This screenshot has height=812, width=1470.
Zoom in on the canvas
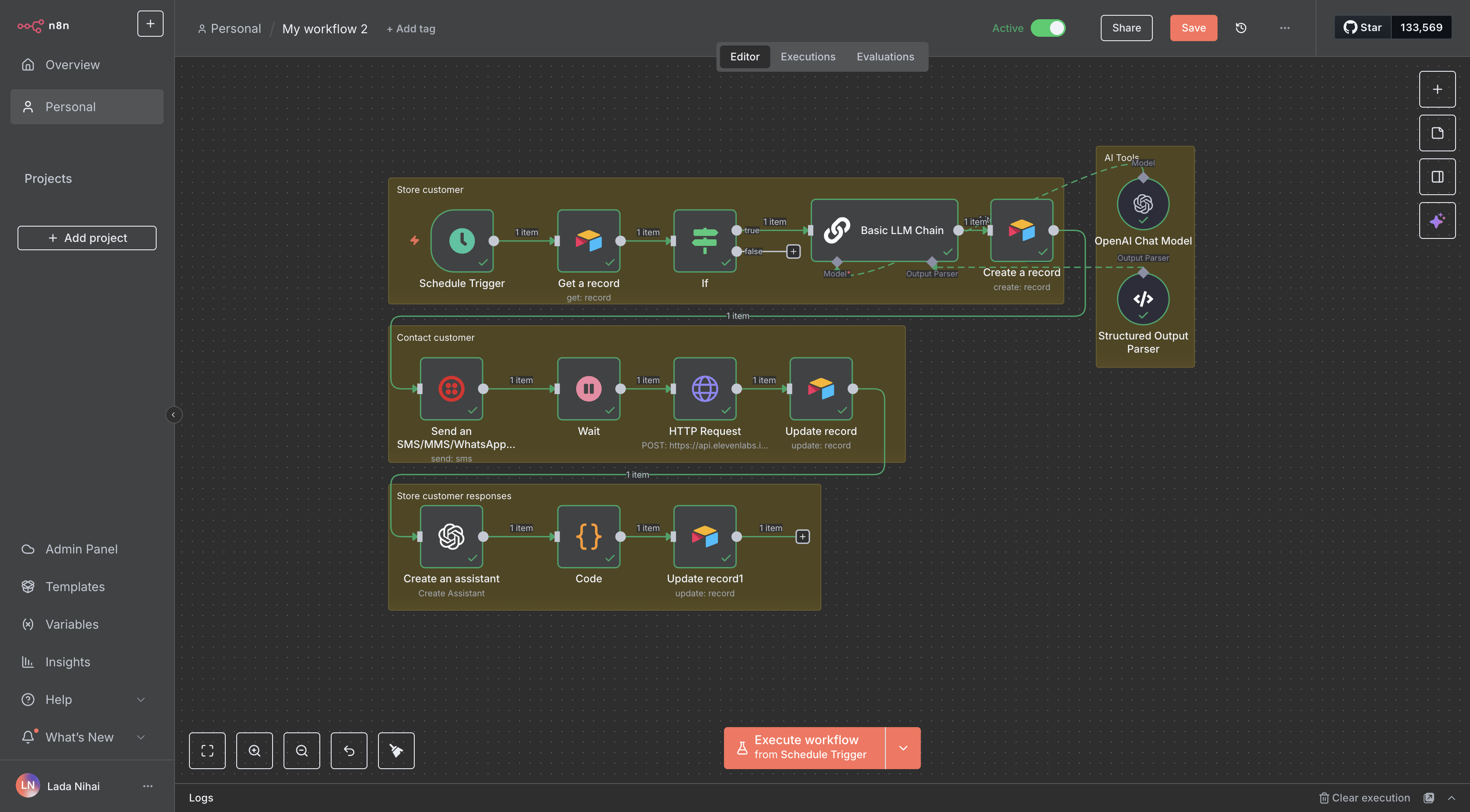255,750
